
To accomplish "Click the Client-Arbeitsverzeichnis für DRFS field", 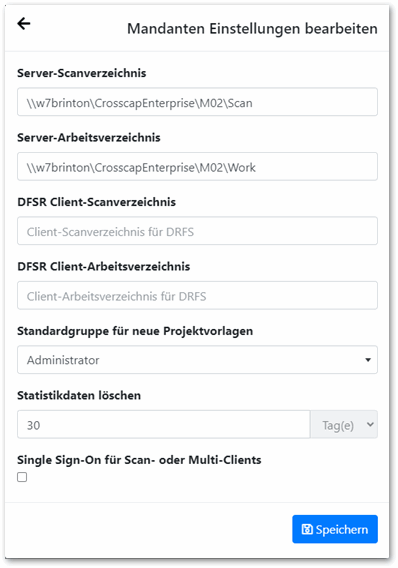I will point(197,295).
